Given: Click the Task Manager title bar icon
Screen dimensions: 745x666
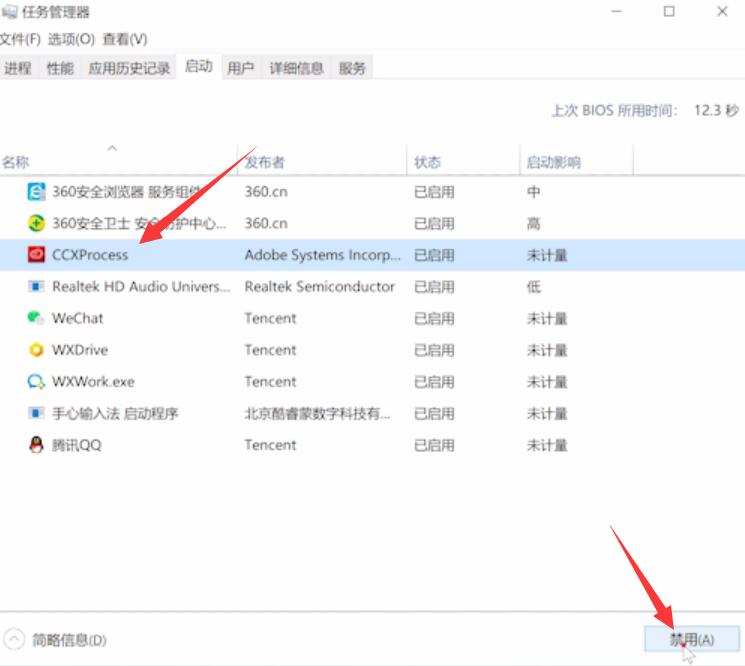Looking at the screenshot, I should coord(10,11).
